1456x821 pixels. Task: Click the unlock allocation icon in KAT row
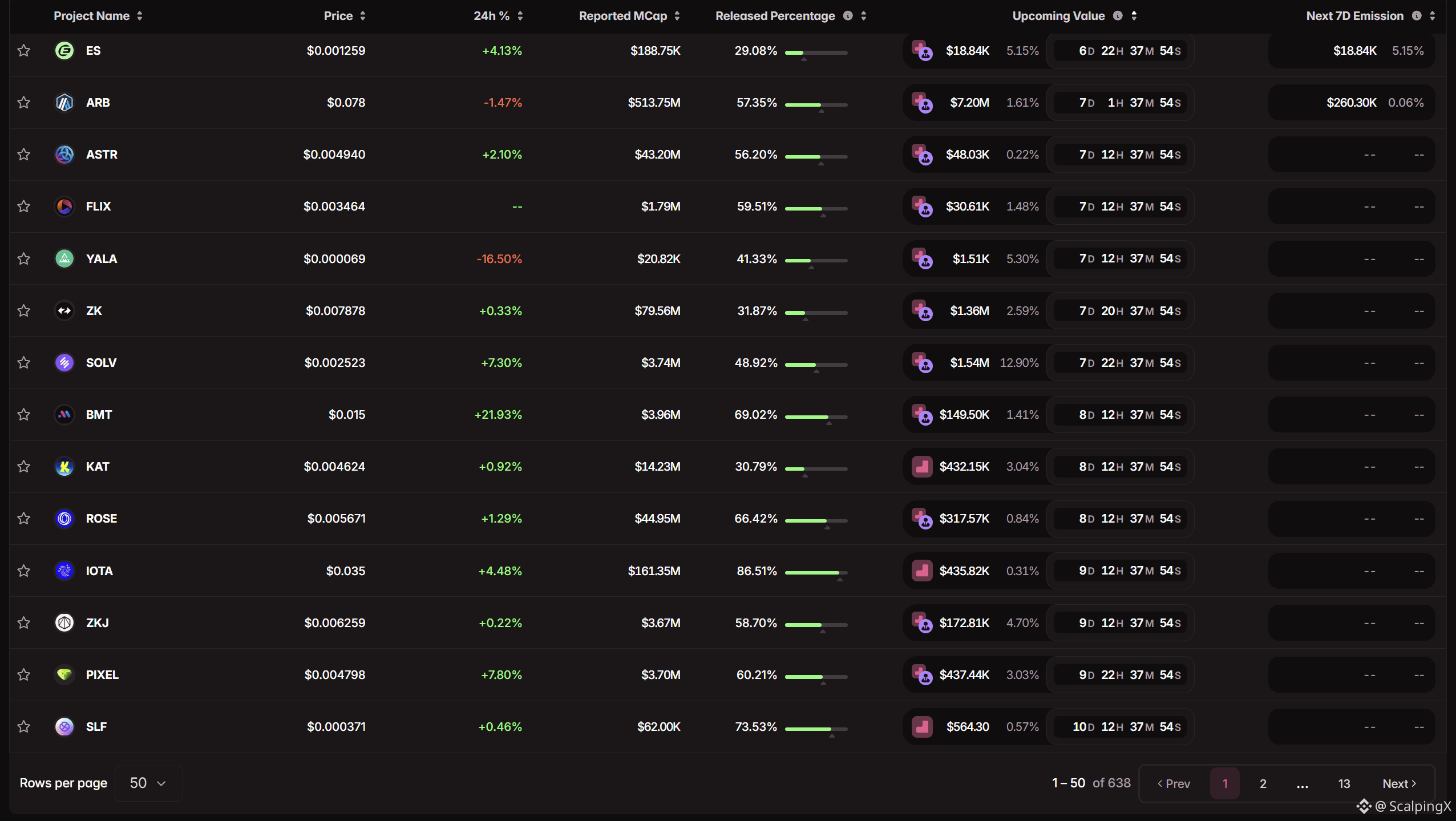tap(922, 467)
